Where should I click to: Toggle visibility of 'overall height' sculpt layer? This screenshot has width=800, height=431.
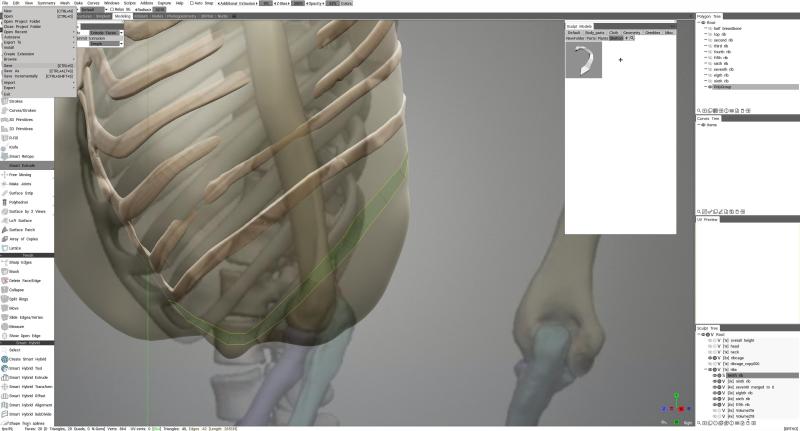[x=710, y=340]
